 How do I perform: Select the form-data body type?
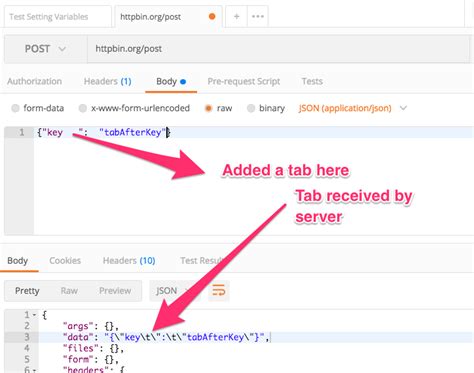click(37, 108)
